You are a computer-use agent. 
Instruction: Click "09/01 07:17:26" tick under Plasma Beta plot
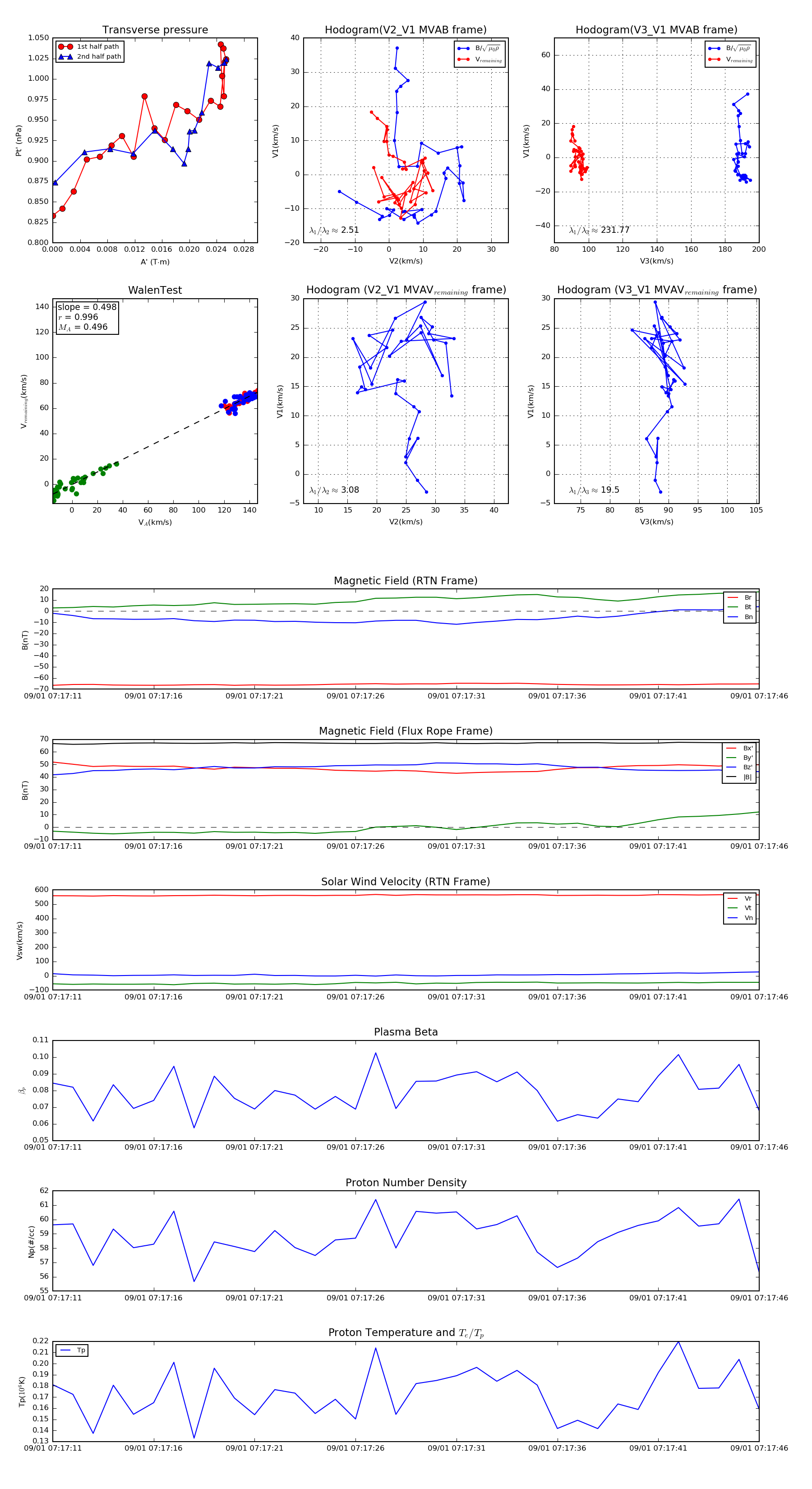point(355,1147)
